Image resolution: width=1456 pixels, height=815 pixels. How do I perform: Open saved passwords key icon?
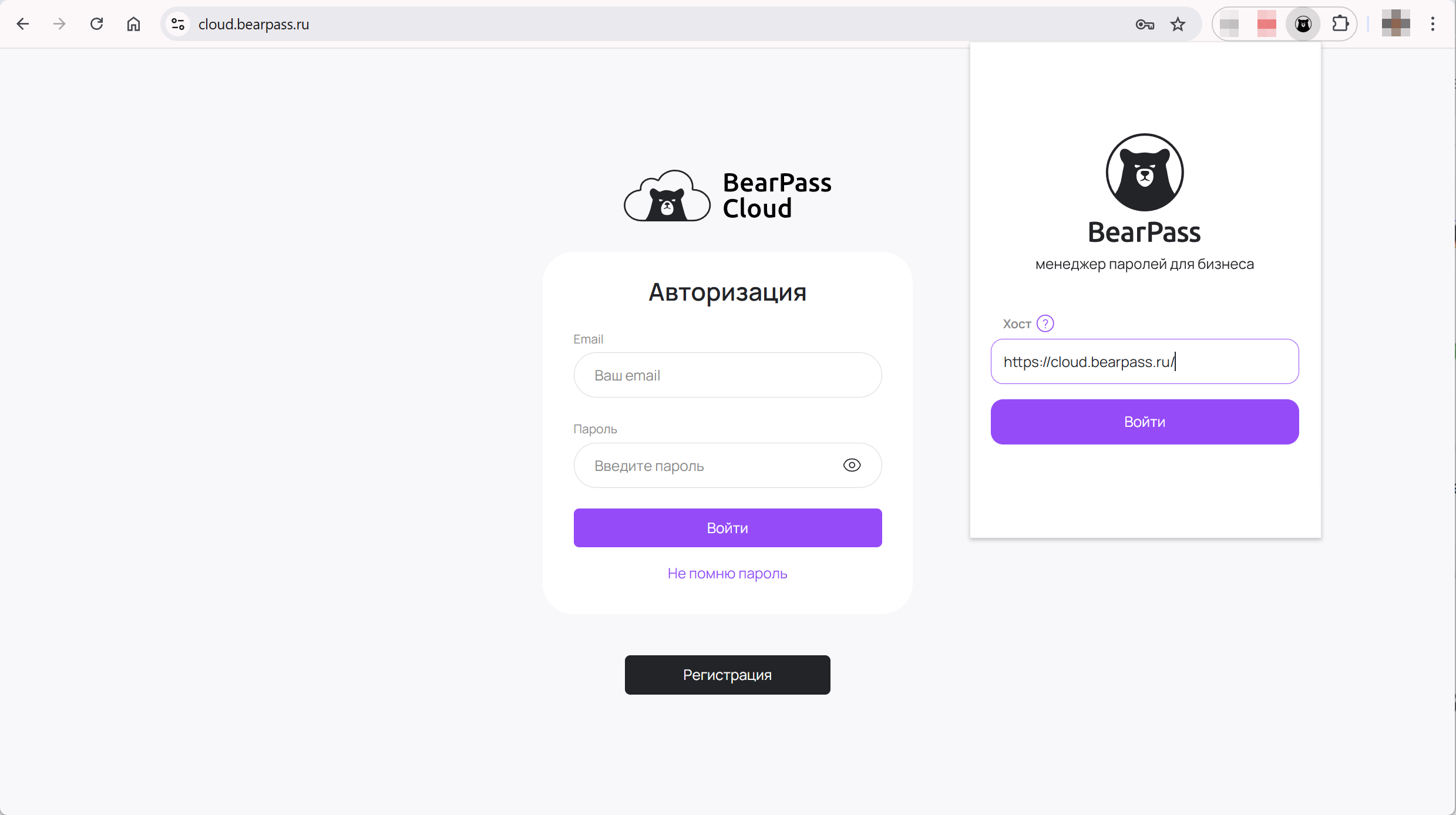(x=1145, y=24)
